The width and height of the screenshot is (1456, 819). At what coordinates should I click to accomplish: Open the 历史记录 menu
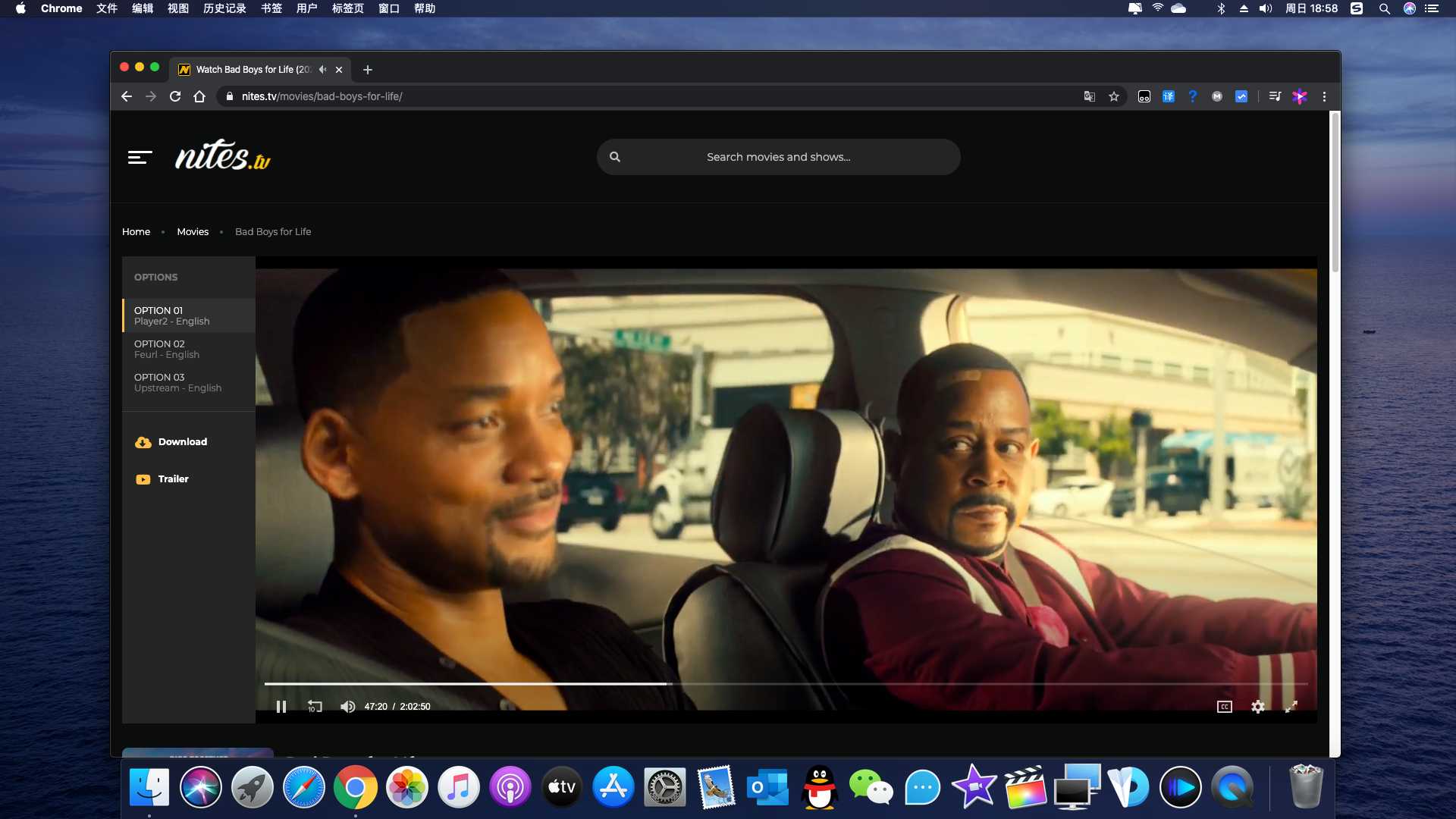click(224, 8)
